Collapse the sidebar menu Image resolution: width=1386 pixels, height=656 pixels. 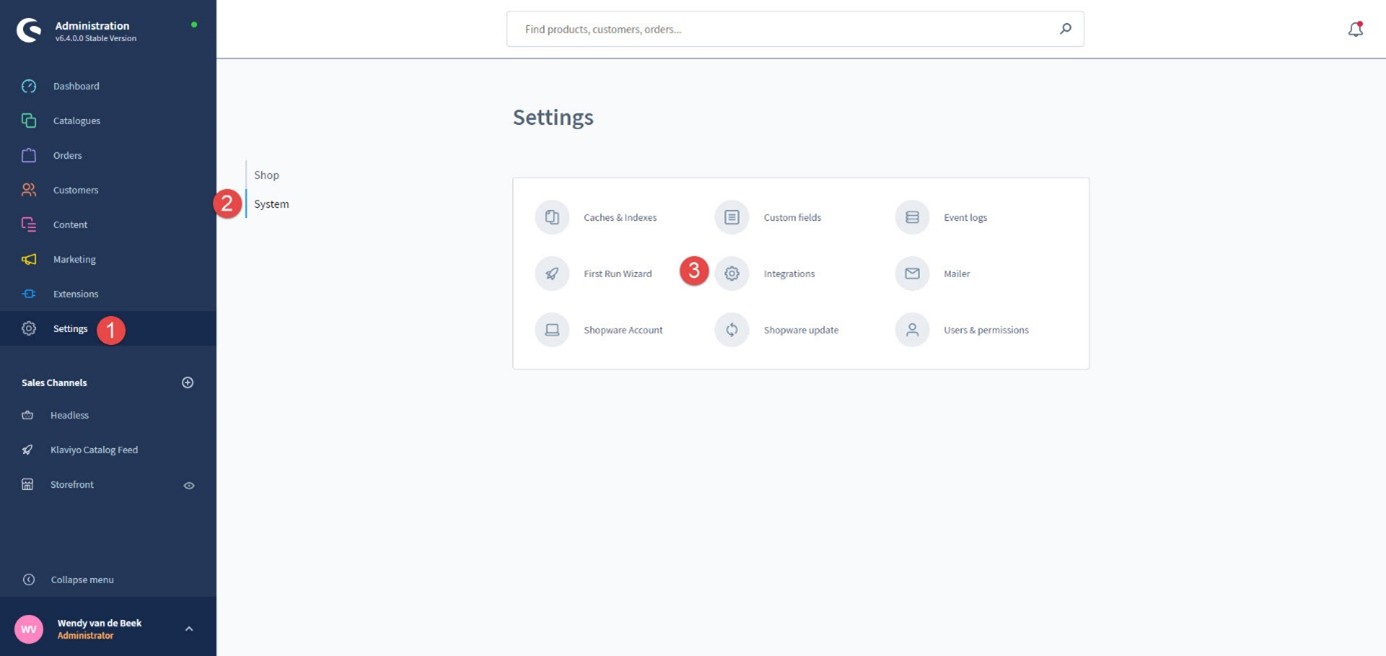[81, 580]
